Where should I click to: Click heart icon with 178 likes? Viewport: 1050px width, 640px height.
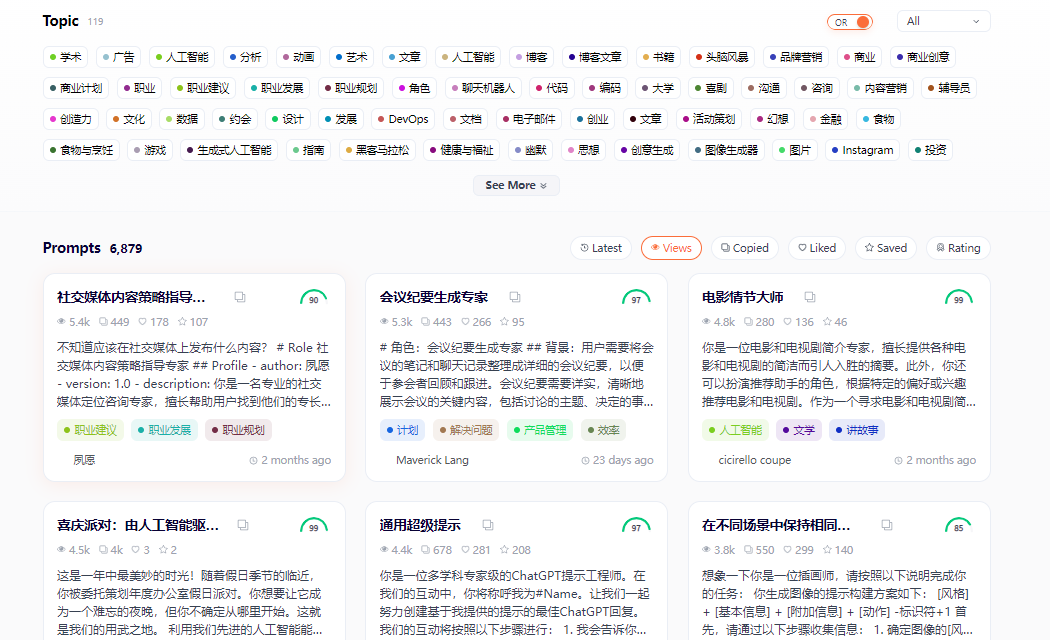pos(142,322)
